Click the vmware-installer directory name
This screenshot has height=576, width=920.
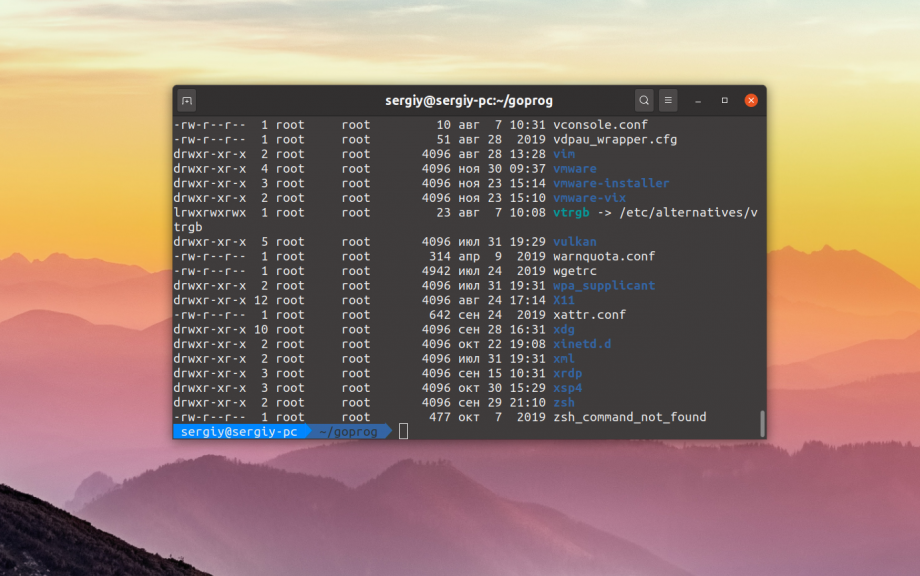(610, 183)
